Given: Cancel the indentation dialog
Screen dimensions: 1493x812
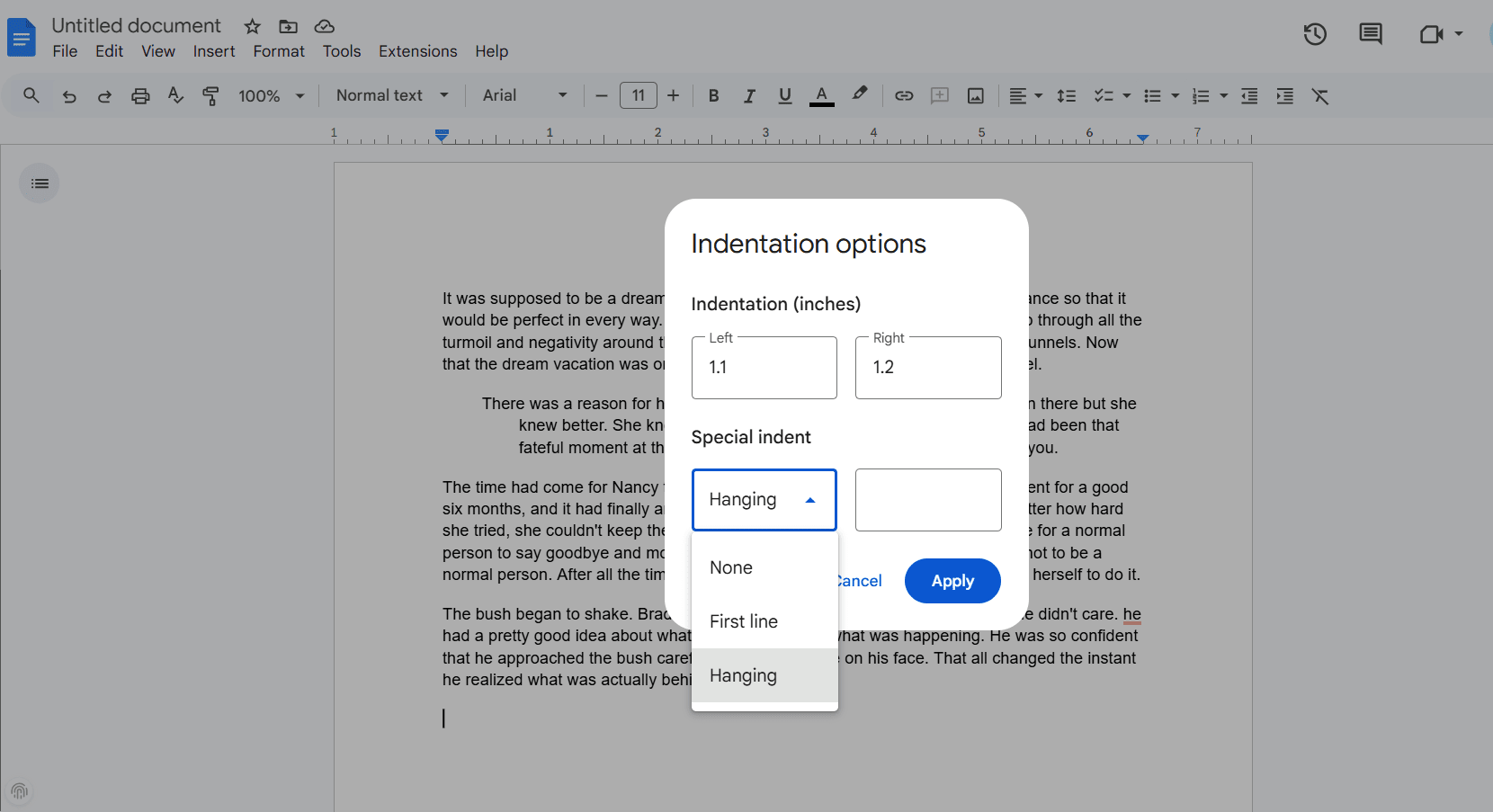Looking at the screenshot, I should 860,581.
